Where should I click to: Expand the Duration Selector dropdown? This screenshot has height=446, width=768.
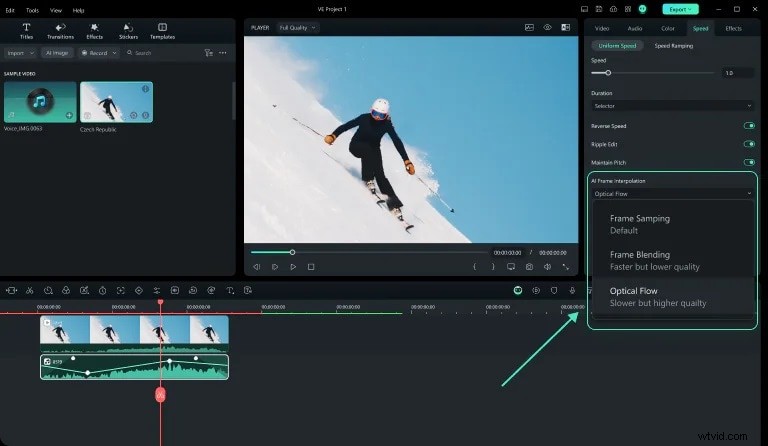(672, 105)
